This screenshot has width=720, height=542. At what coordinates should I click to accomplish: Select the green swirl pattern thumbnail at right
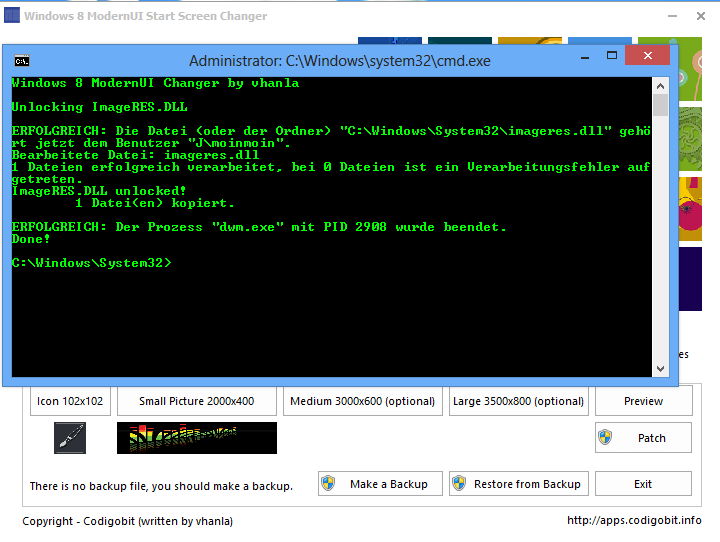690,139
